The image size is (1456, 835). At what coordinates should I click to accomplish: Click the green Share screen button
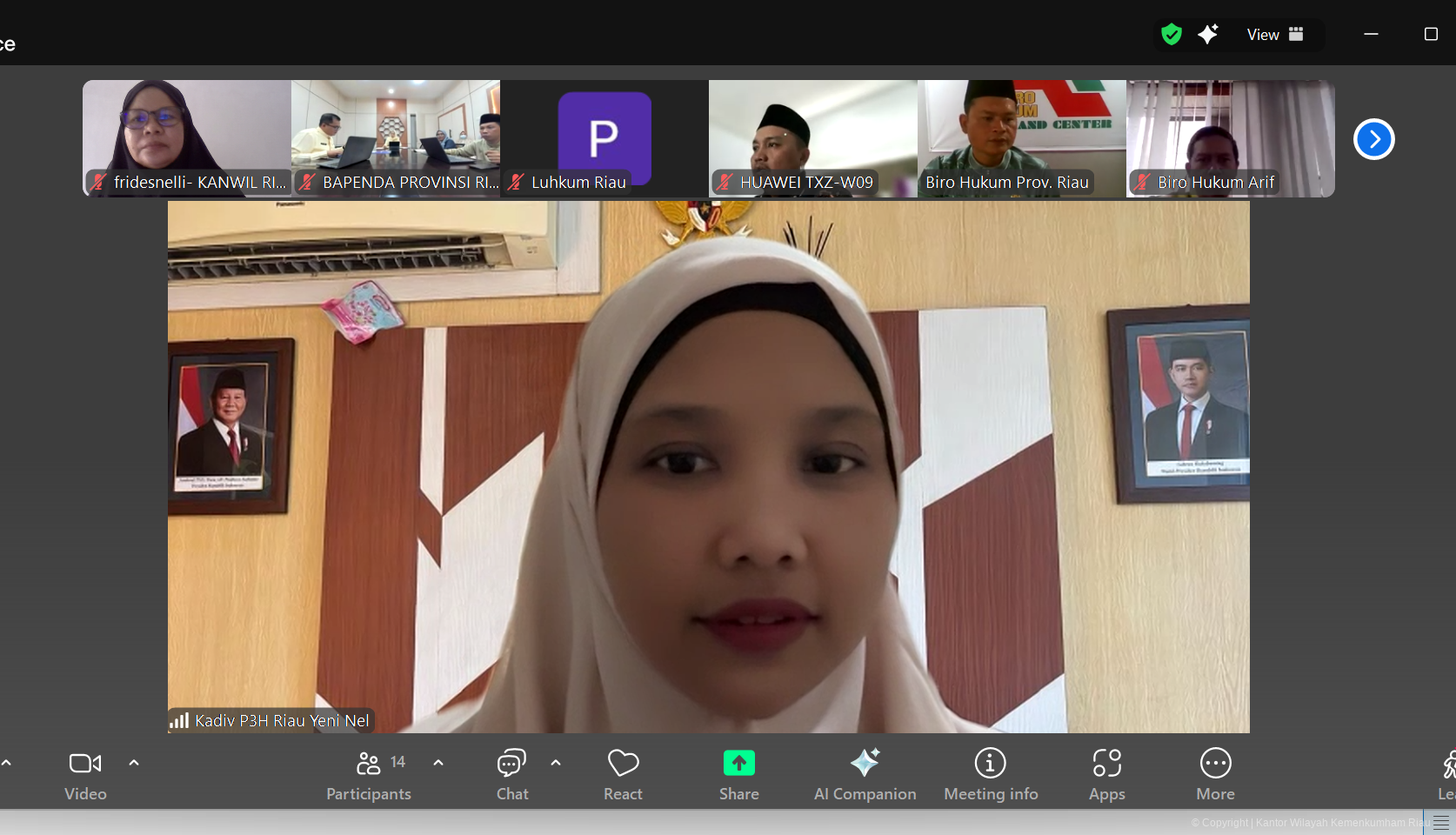pyautogui.click(x=738, y=773)
